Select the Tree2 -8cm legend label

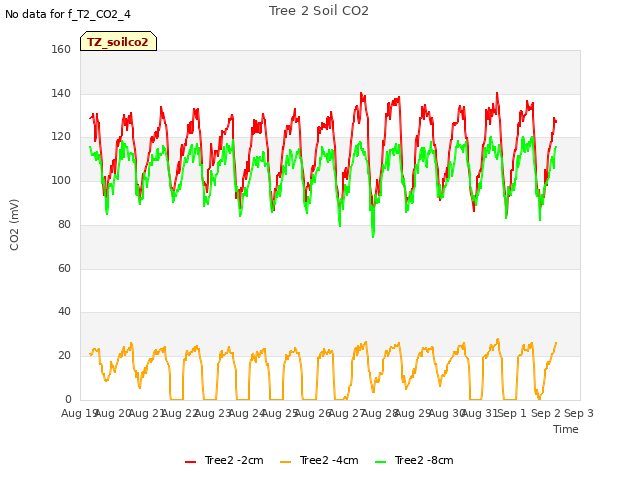pyautogui.click(x=424, y=460)
